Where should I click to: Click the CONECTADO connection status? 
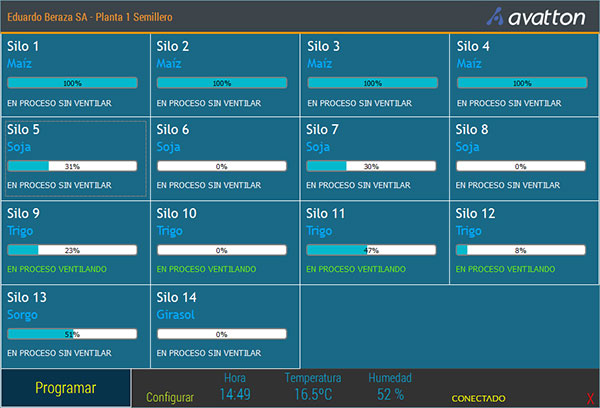click(478, 398)
